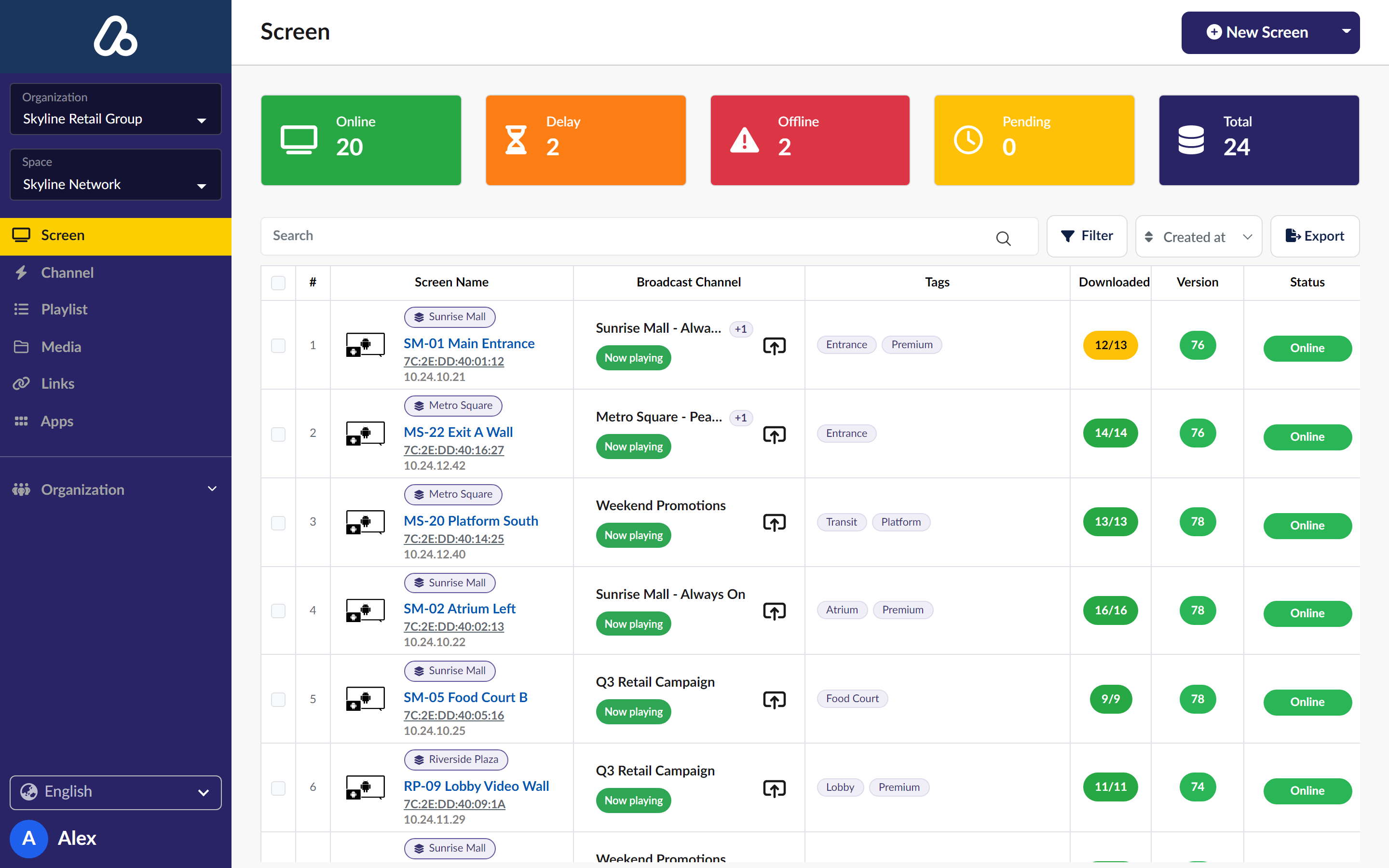The image size is (1389, 868).
Task: Click the Online monitor icon in green card
Action: [299, 139]
